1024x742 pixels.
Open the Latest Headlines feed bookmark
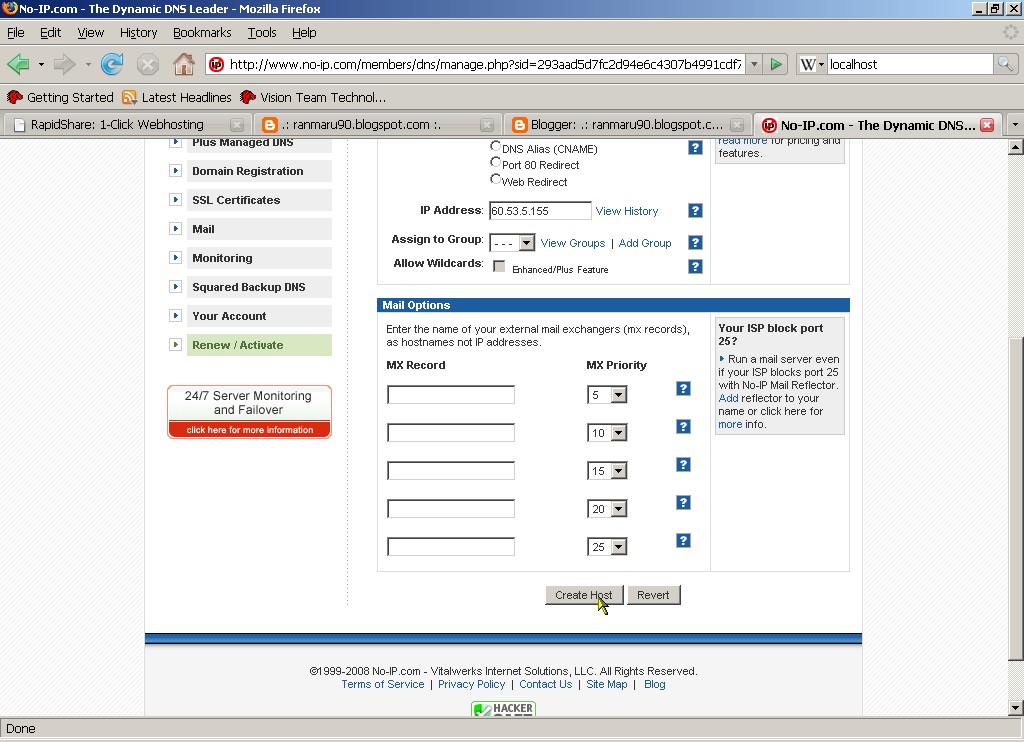(x=177, y=97)
